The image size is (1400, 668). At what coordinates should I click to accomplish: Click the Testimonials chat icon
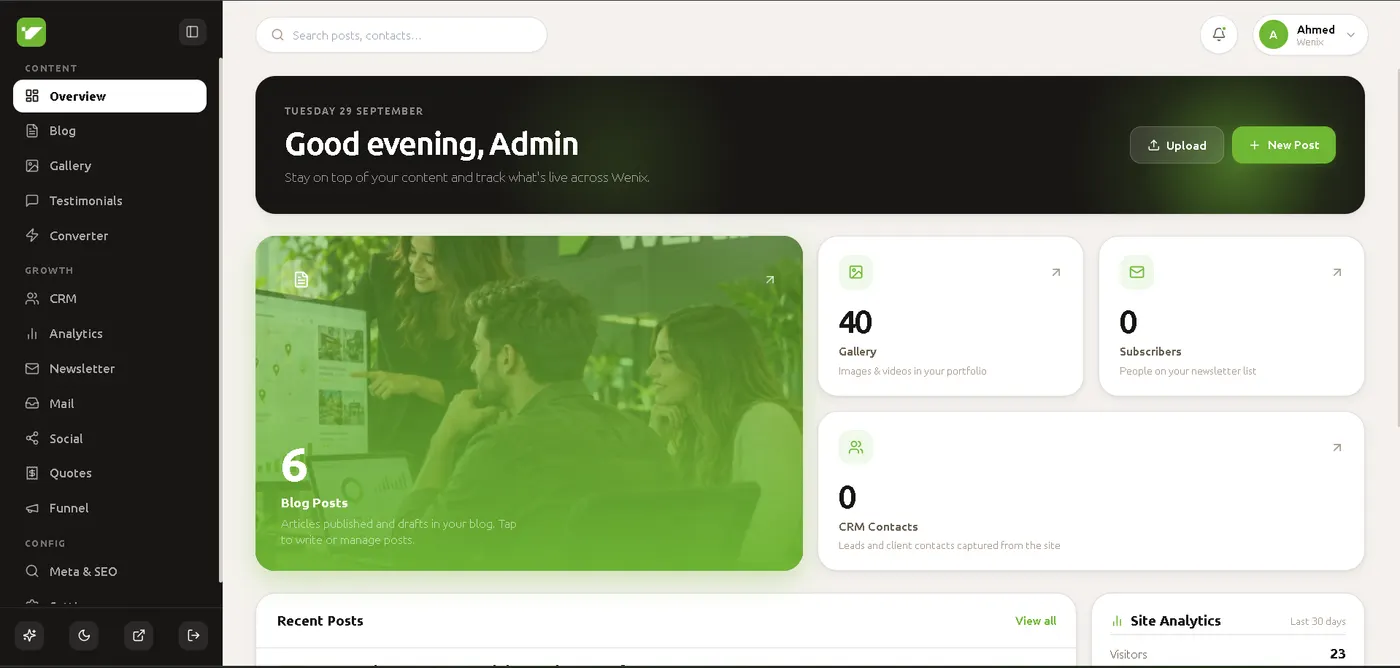click(32, 201)
